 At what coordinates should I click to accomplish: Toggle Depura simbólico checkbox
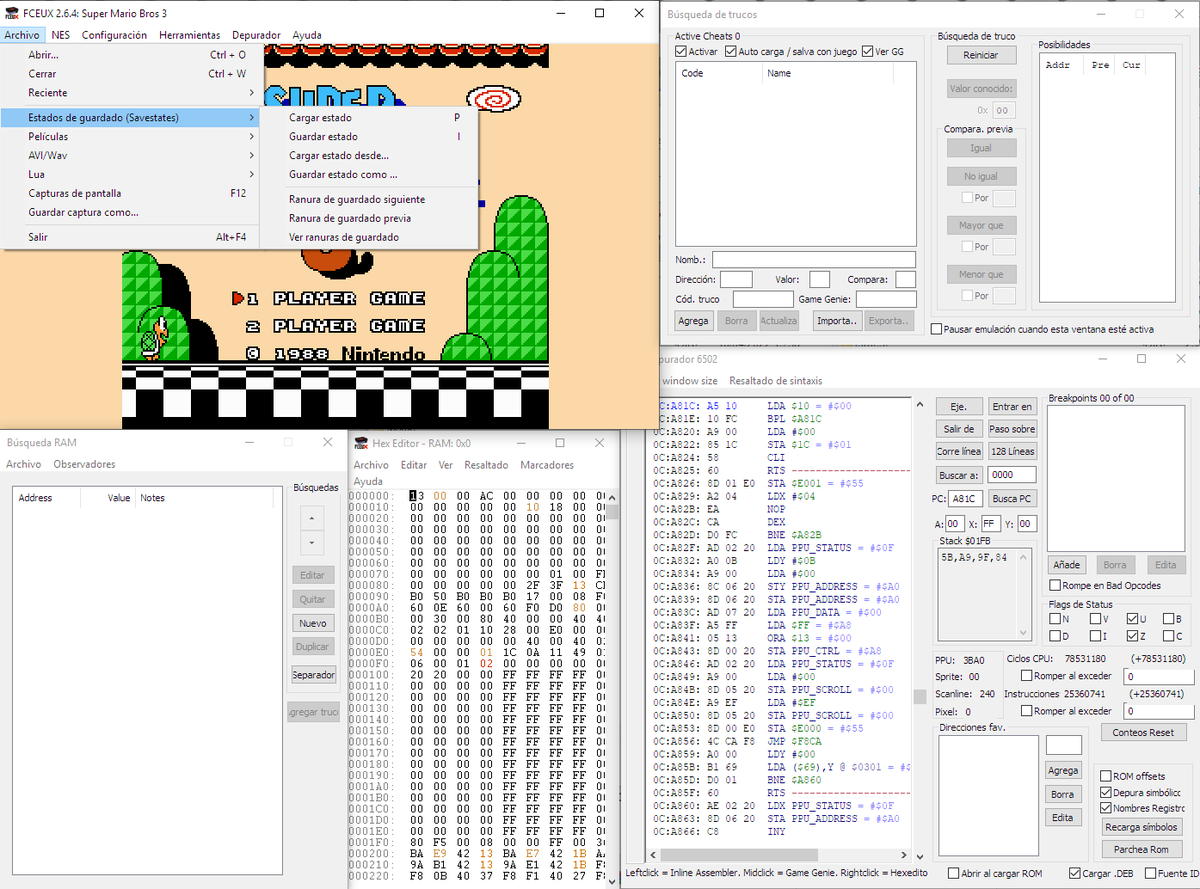coord(1105,792)
